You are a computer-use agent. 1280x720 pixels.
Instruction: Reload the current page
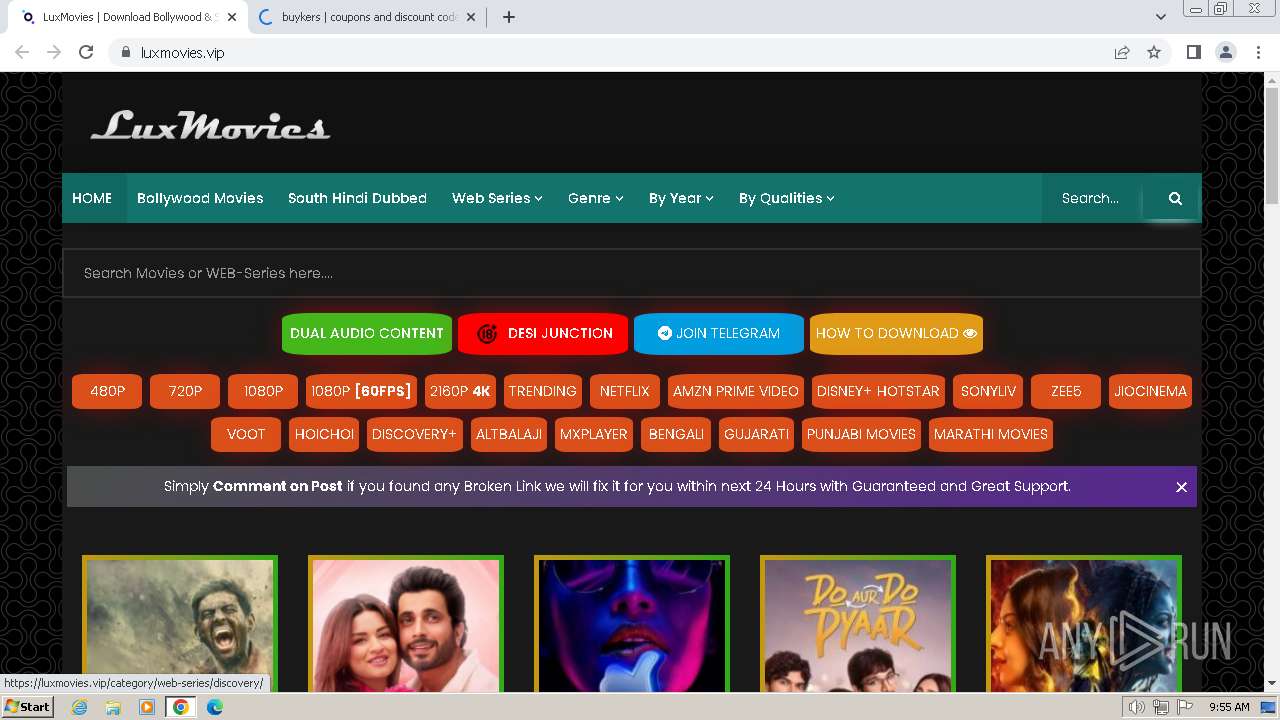[x=86, y=52]
